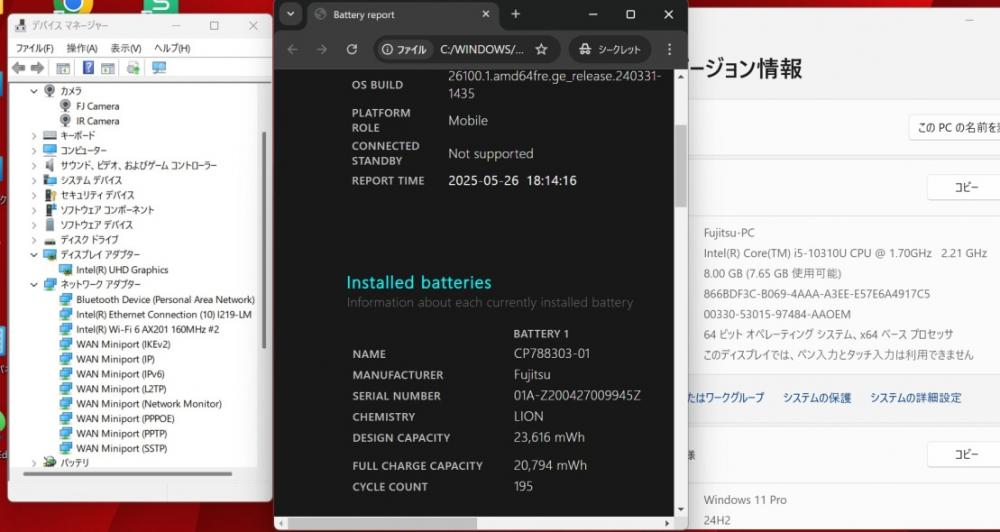Select WAN Miniport (IKEv2) adapter
The width and height of the screenshot is (1000, 532).
pyautogui.click(x=123, y=344)
